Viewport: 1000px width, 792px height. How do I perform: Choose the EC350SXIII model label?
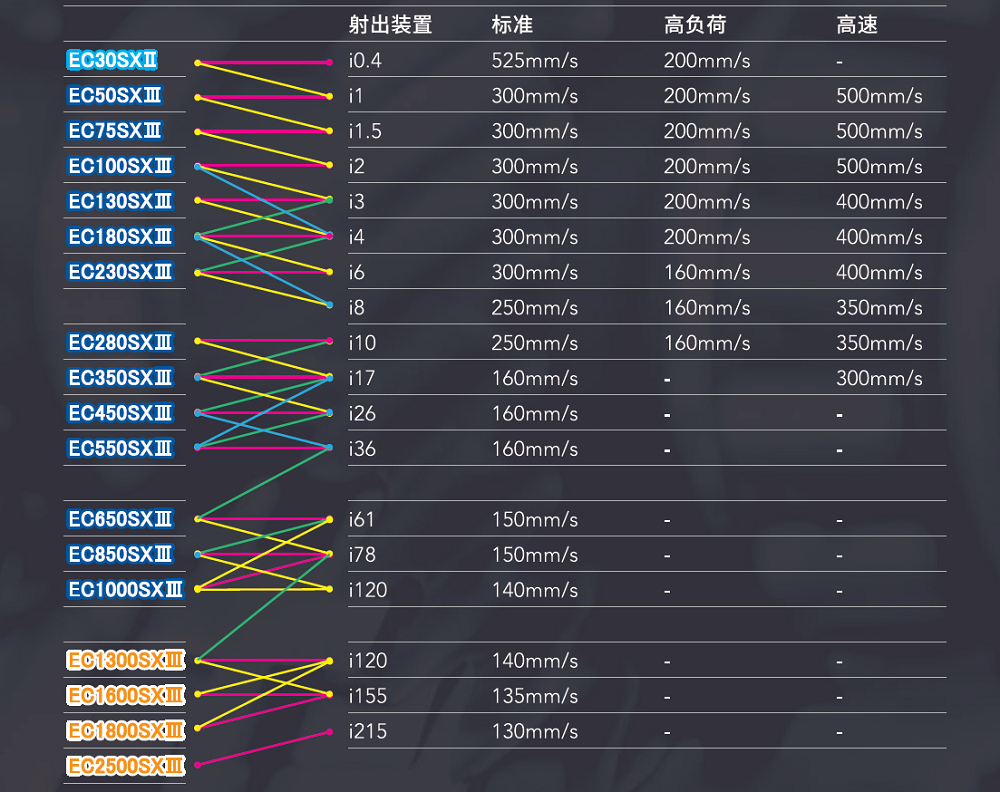coord(120,378)
